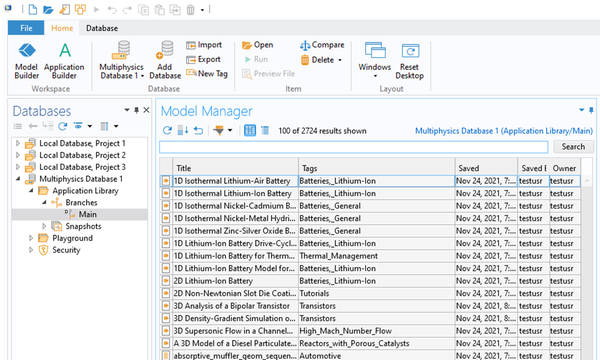Viewport: 600px width, 360px height.
Task: Click the Search button
Action: (x=573, y=147)
